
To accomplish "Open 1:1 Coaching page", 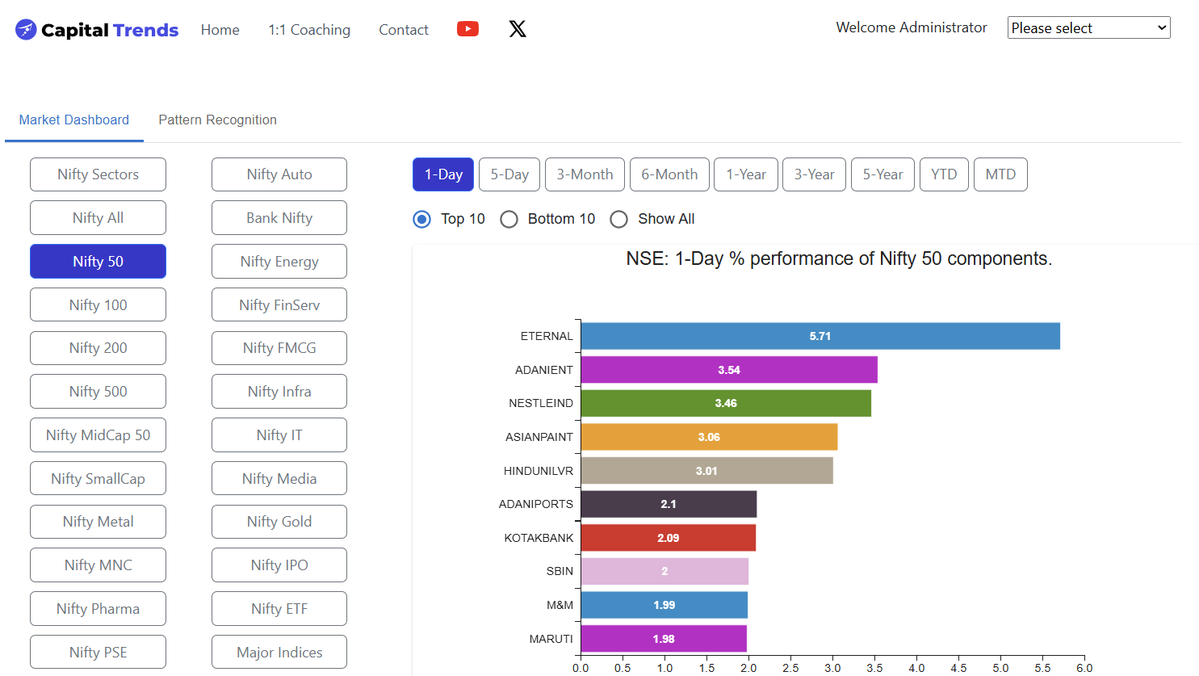I will (309, 30).
